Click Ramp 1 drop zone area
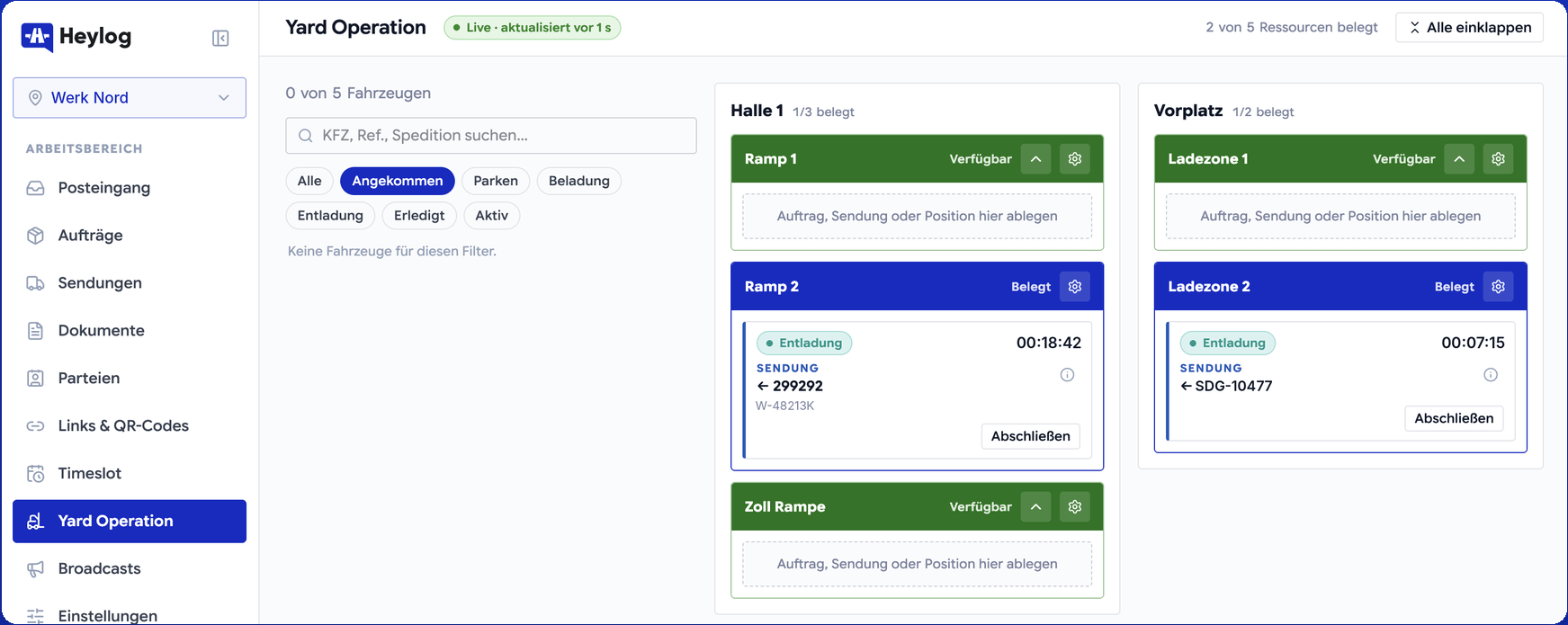Viewport: 1568px width, 625px height. (x=917, y=217)
